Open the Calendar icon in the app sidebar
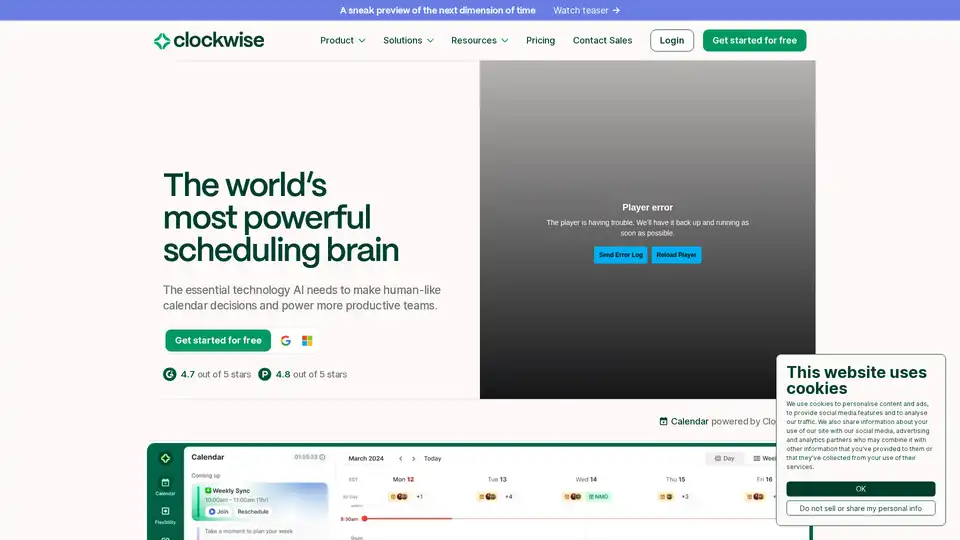 [165, 485]
